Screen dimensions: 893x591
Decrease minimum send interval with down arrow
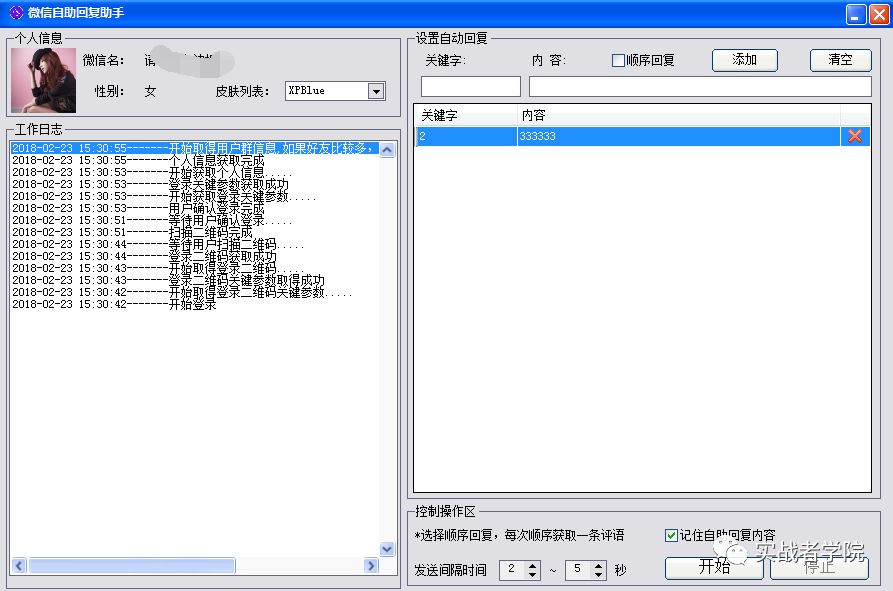[x=532, y=574]
